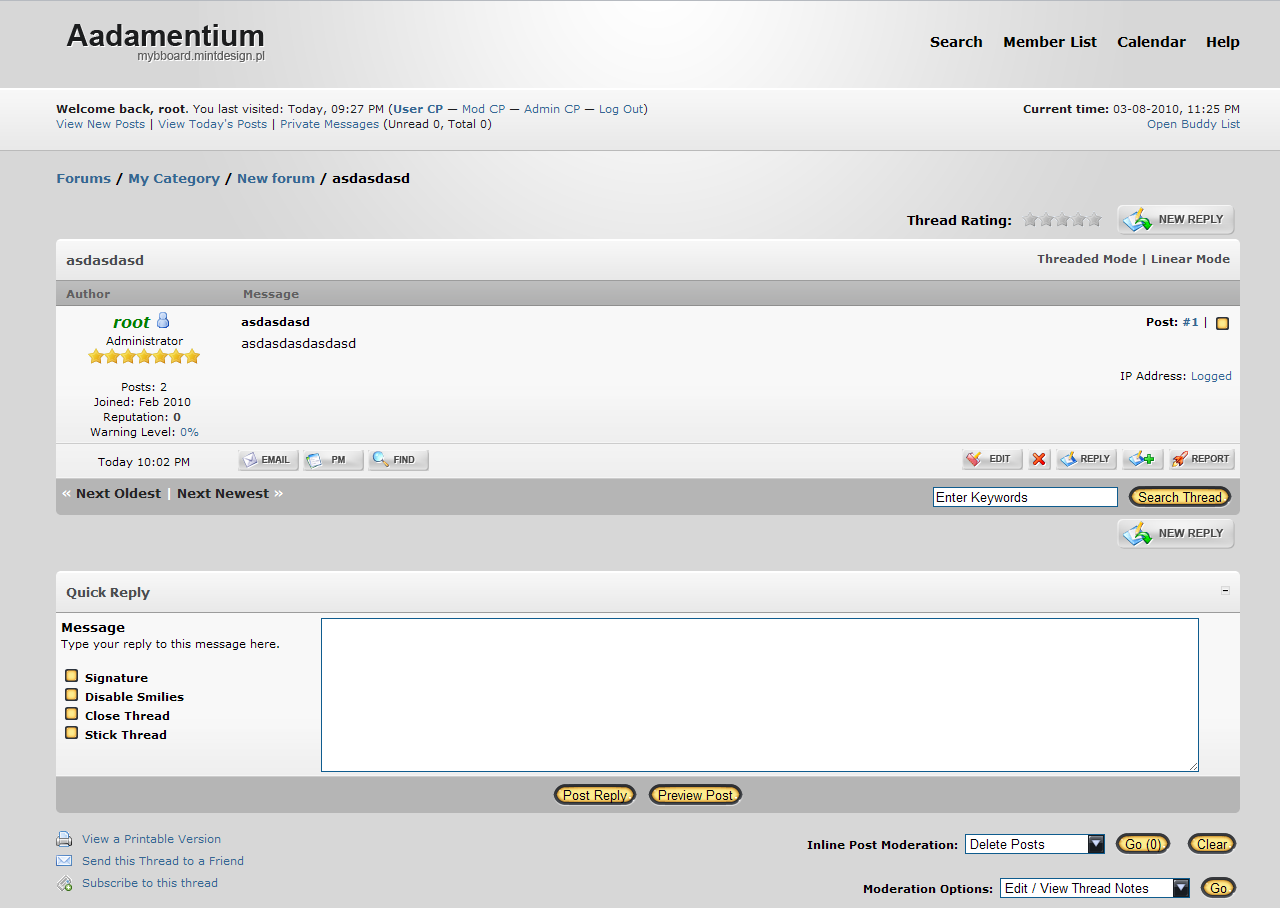Click the REPORT post icon button
Screen dimensions: 1280x908
pyautogui.click(x=1201, y=459)
